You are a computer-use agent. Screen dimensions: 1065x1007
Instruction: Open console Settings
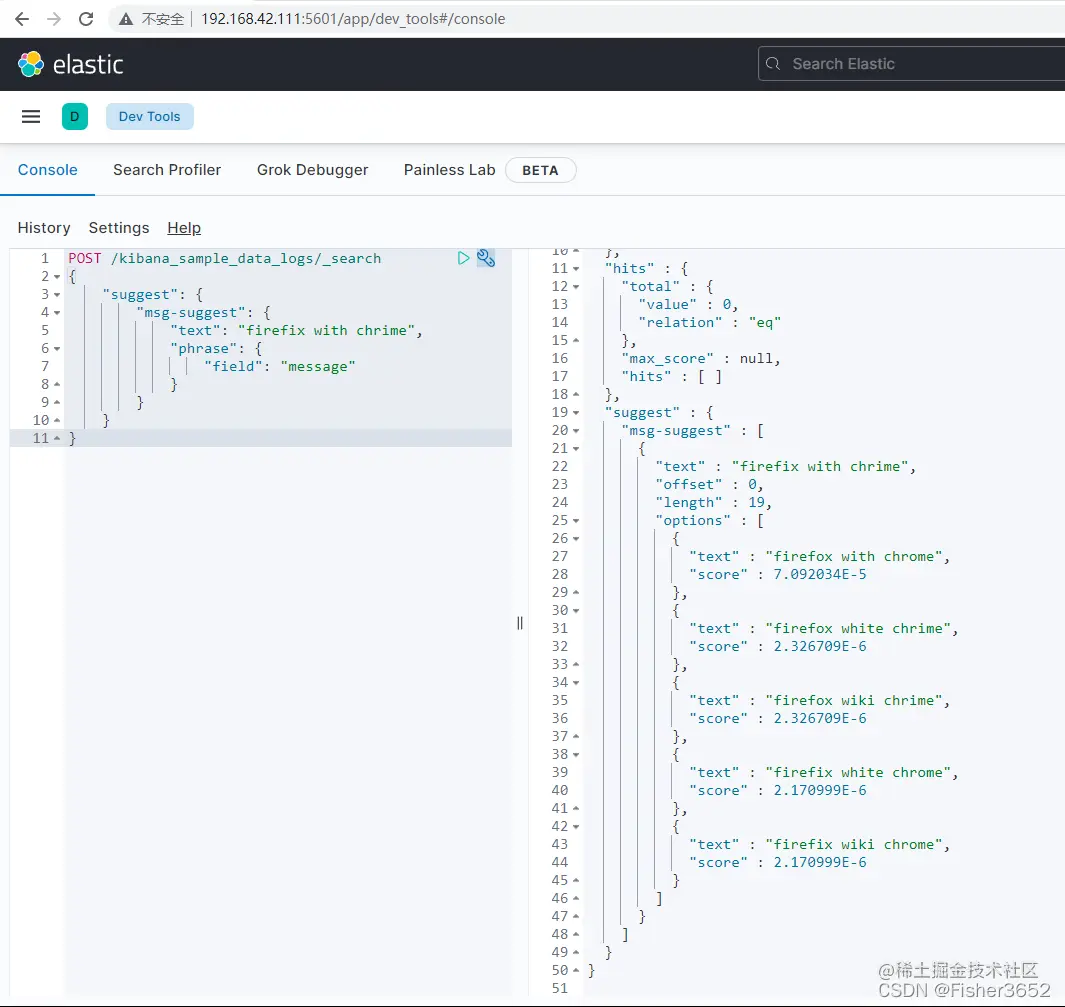(119, 227)
